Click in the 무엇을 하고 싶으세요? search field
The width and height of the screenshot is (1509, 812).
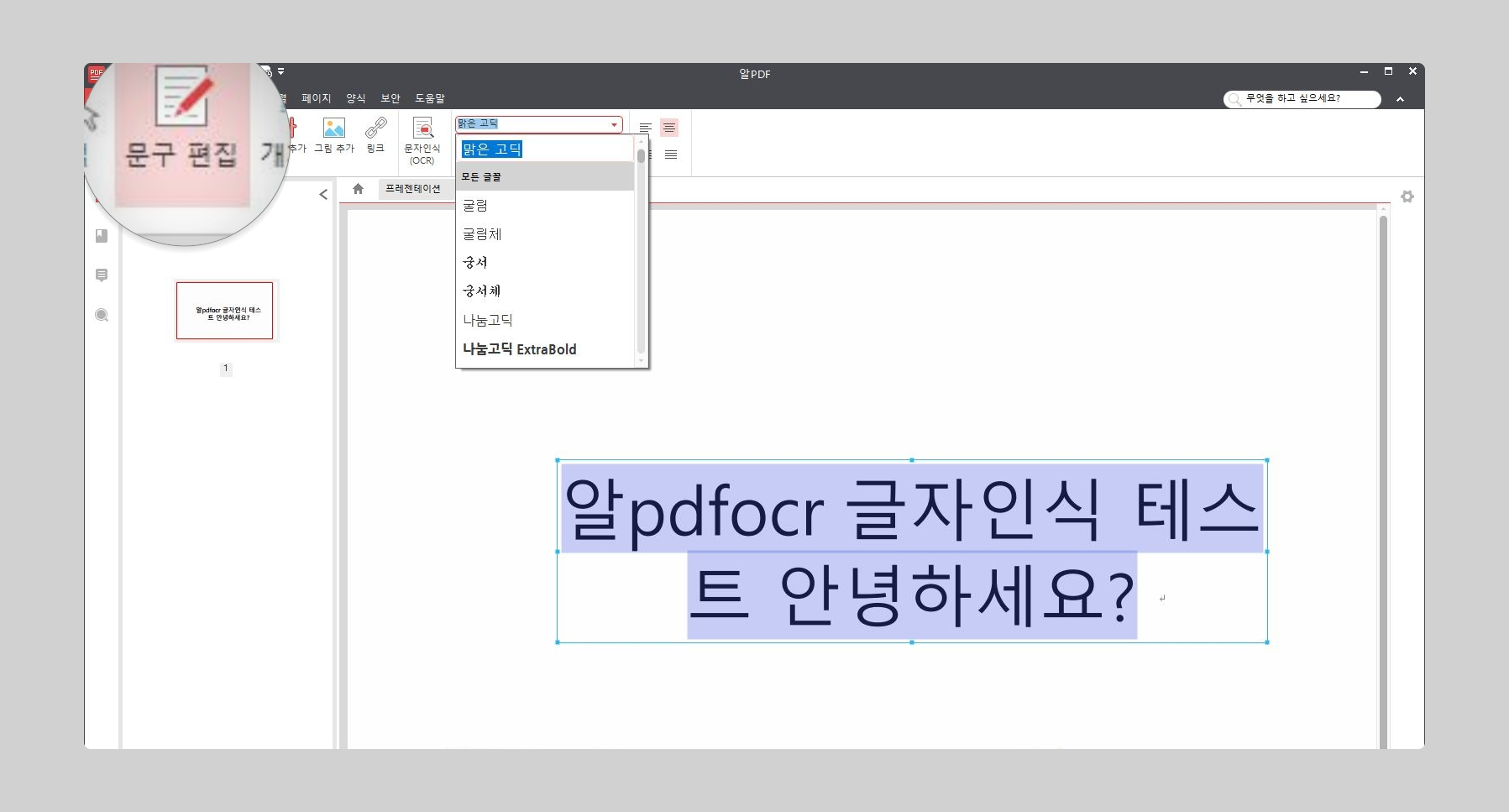1302,99
